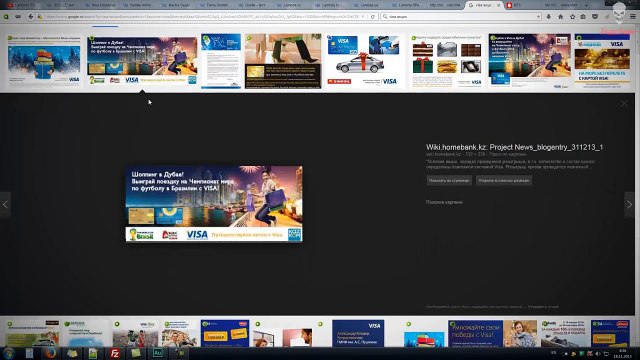This screenshot has width=640, height=360.
Task: Reload the page with the refresh icon
Action: (x=373, y=17)
